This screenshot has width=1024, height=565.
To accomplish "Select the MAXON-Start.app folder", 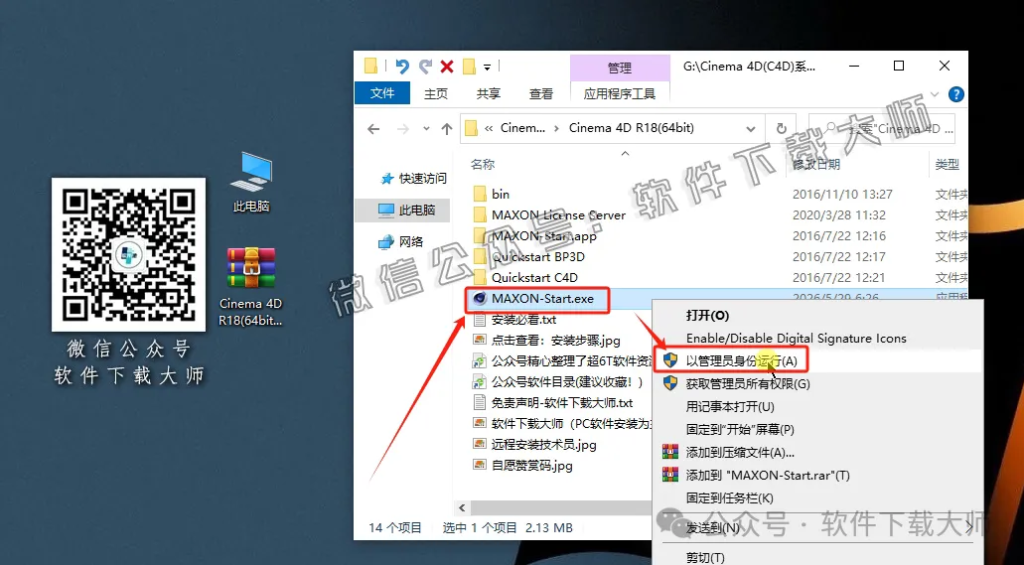I will tap(534, 236).
